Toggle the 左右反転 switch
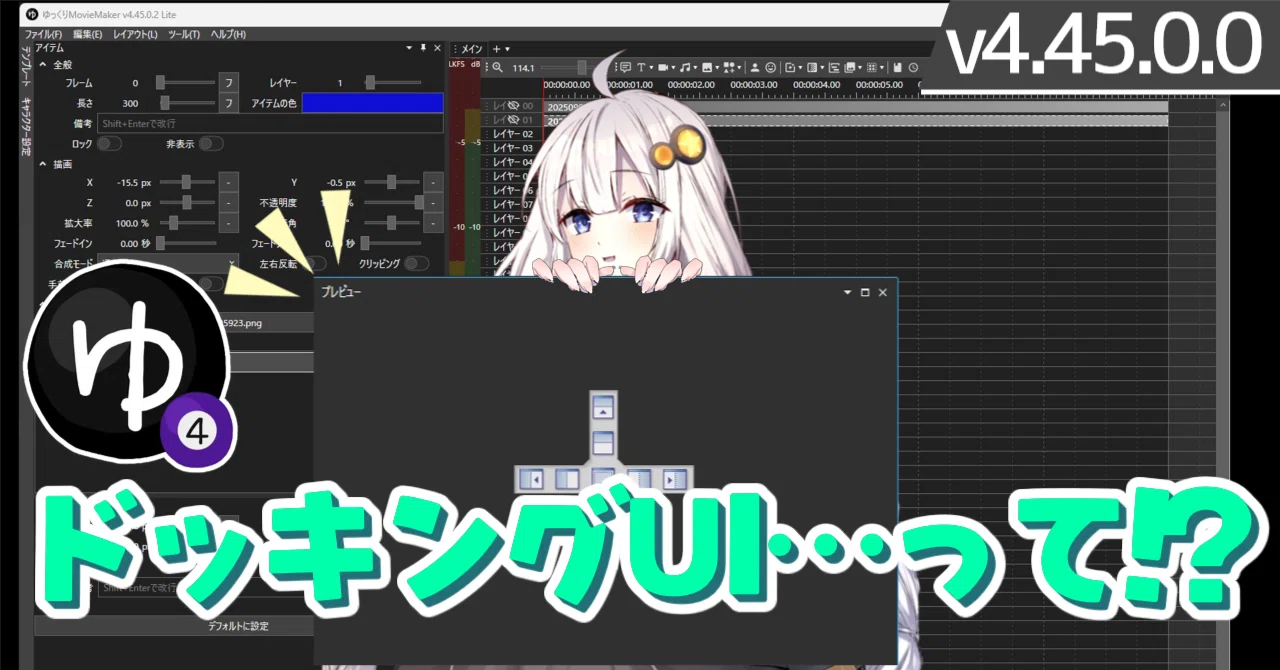The image size is (1280, 670). pyautogui.click(x=314, y=264)
